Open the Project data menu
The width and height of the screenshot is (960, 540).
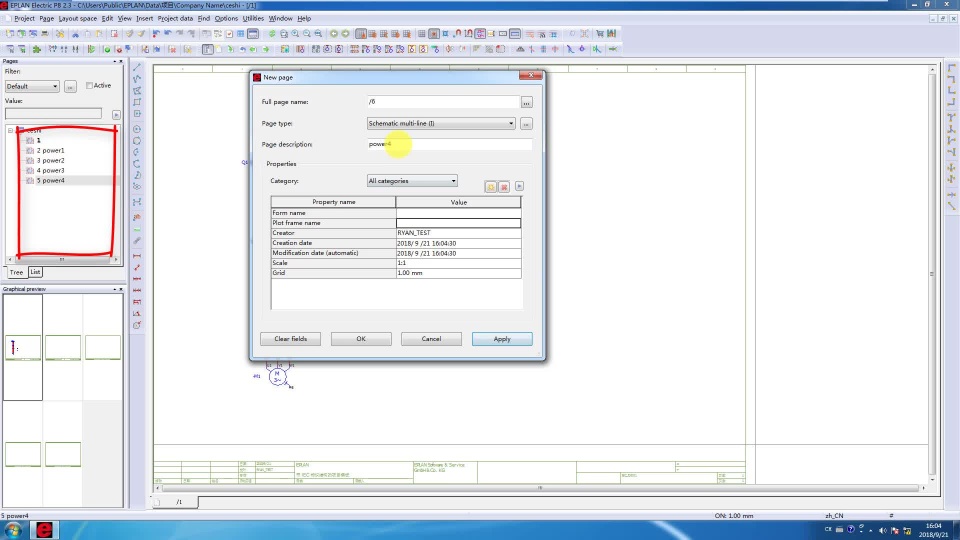pos(175,18)
